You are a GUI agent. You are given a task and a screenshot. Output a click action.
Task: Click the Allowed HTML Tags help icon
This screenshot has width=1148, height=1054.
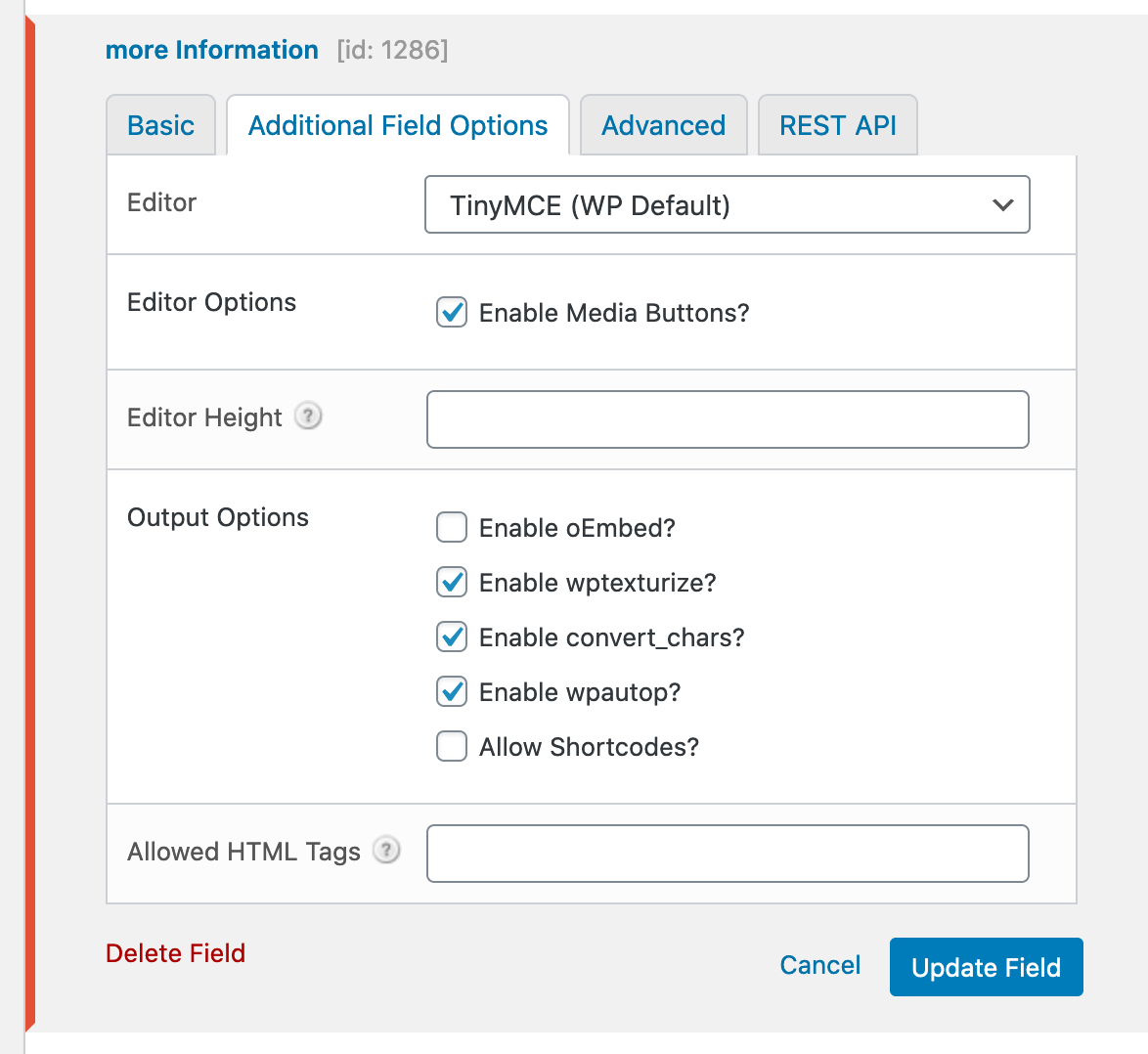[x=387, y=851]
